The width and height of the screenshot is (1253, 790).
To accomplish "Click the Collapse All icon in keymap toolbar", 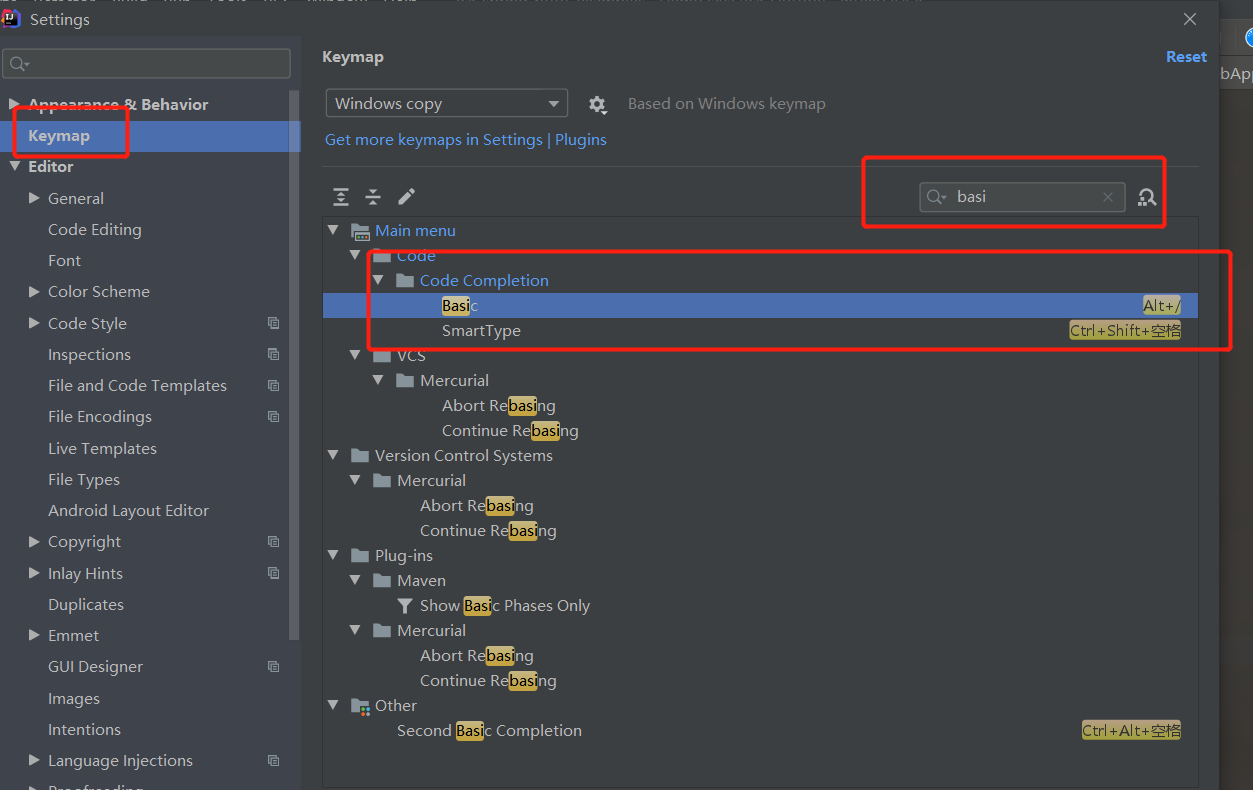I will pos(373,197).
